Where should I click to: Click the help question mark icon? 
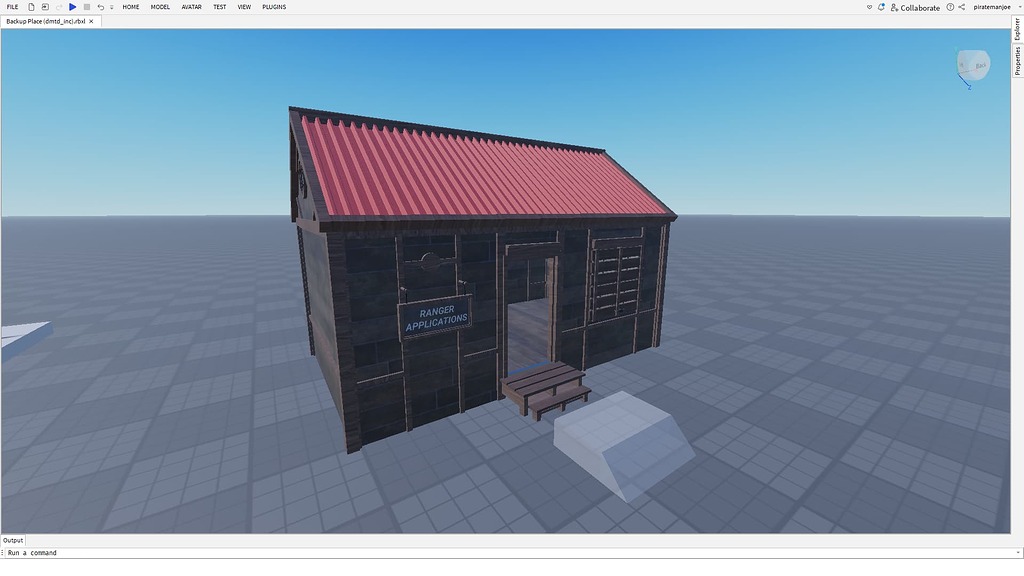(950, 7)
